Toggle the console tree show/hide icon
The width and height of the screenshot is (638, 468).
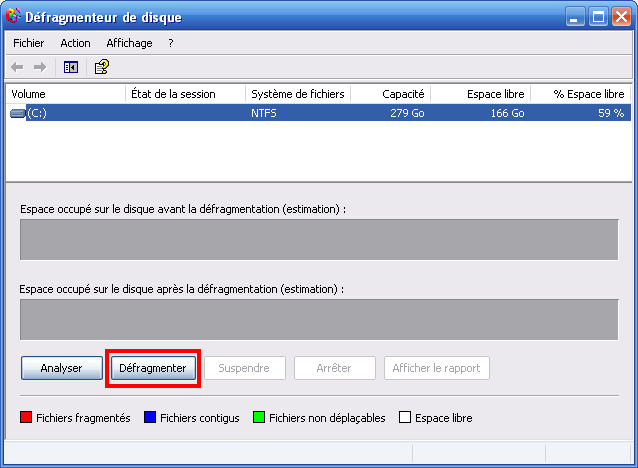[70, 67]
